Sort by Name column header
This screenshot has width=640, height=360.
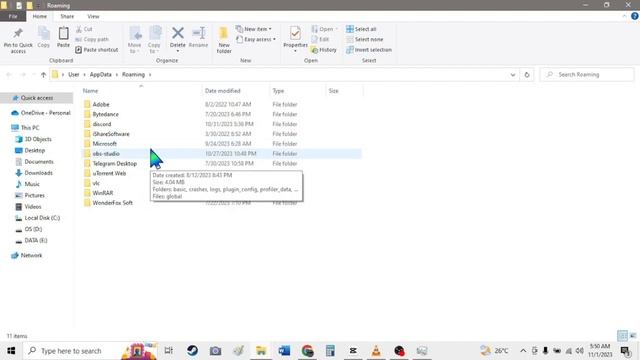click(x=141, y=91)
